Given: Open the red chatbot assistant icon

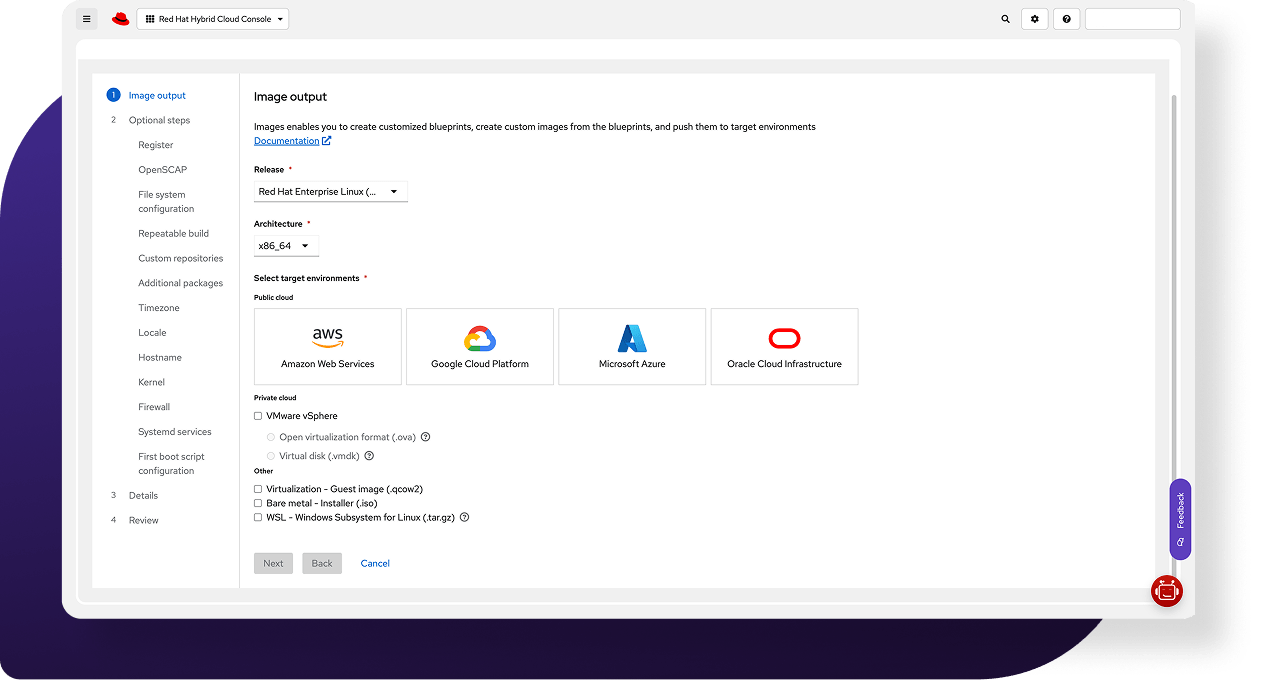Looking at the screenshot, I should [x=1166, y=591].
